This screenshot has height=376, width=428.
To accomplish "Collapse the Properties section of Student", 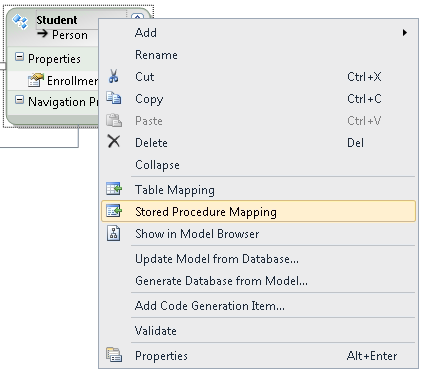I will pyautogui.click(x=19, y=57).
